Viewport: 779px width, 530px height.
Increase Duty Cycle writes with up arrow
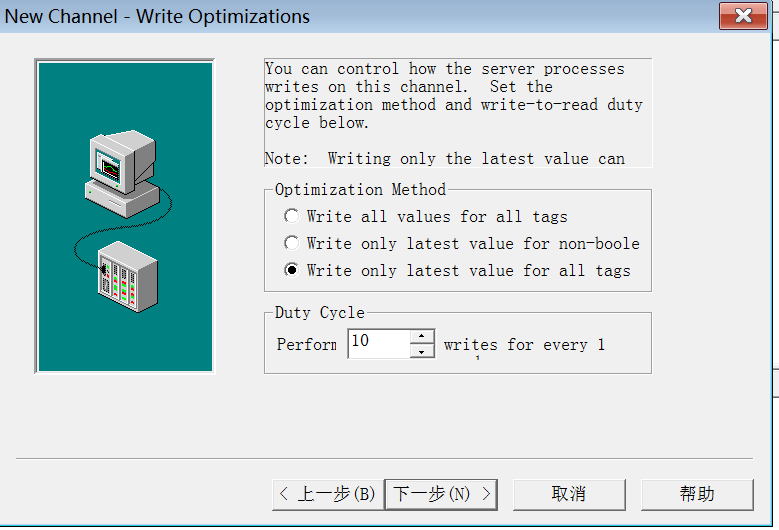[423, 337]
